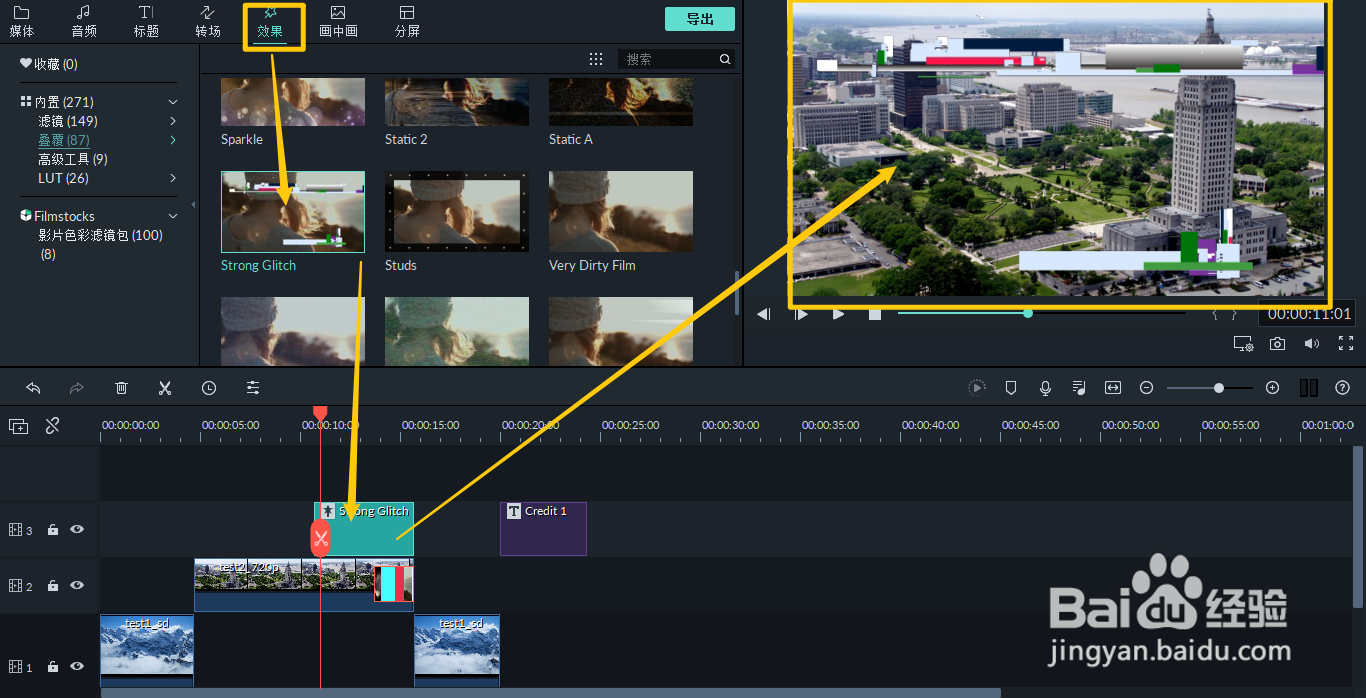
Task: Open the 画中画 (PIP) tab
Action: click(337, 22)
